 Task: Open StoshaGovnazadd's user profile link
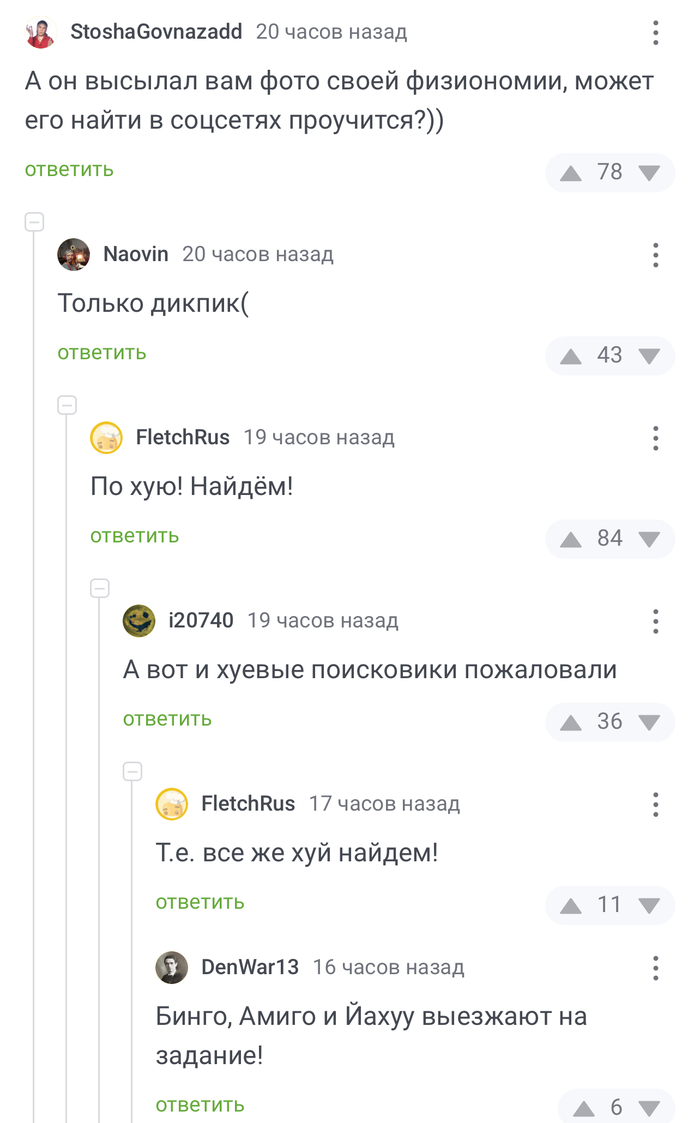156,32
